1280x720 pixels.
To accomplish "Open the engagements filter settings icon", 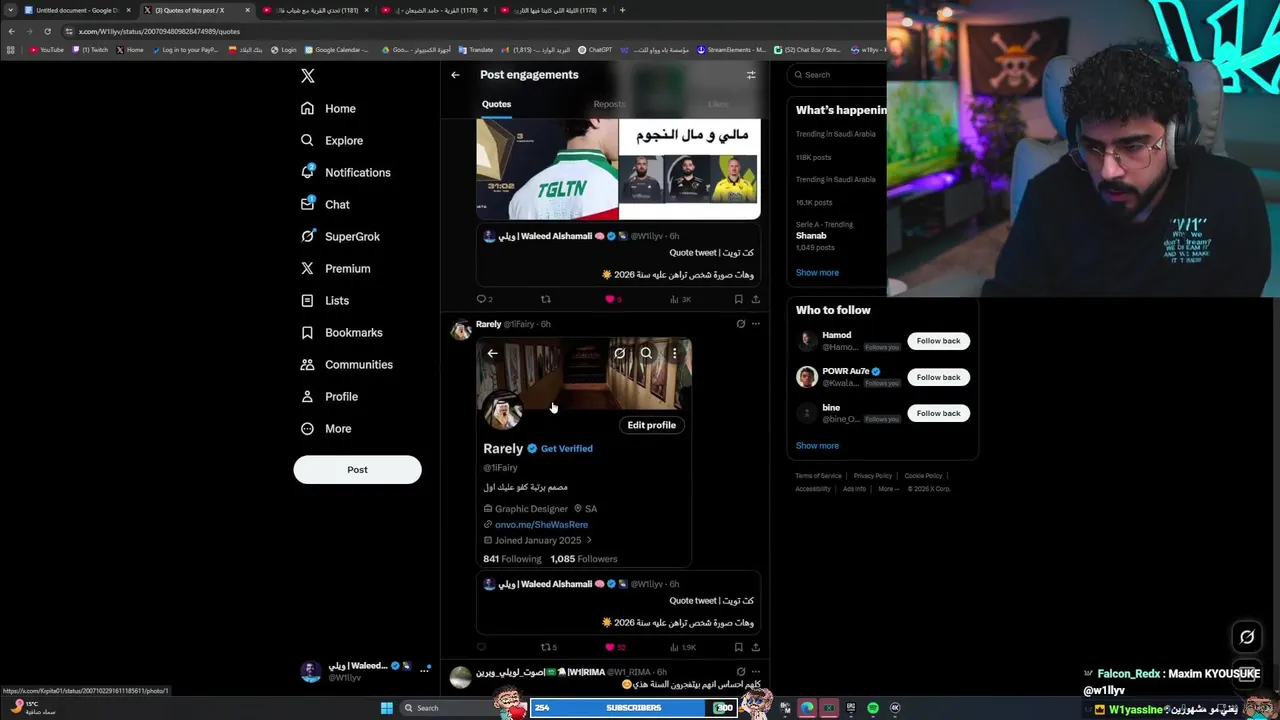I will (x=751, y=75).
